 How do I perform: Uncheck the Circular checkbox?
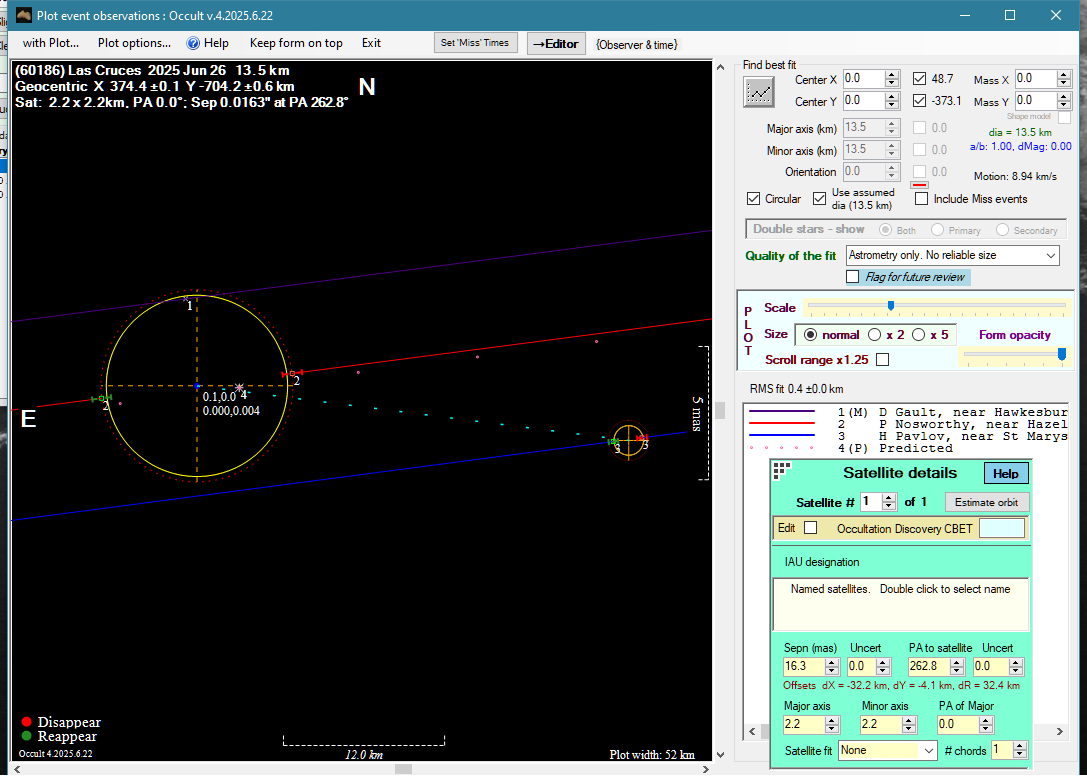[754, 199]
